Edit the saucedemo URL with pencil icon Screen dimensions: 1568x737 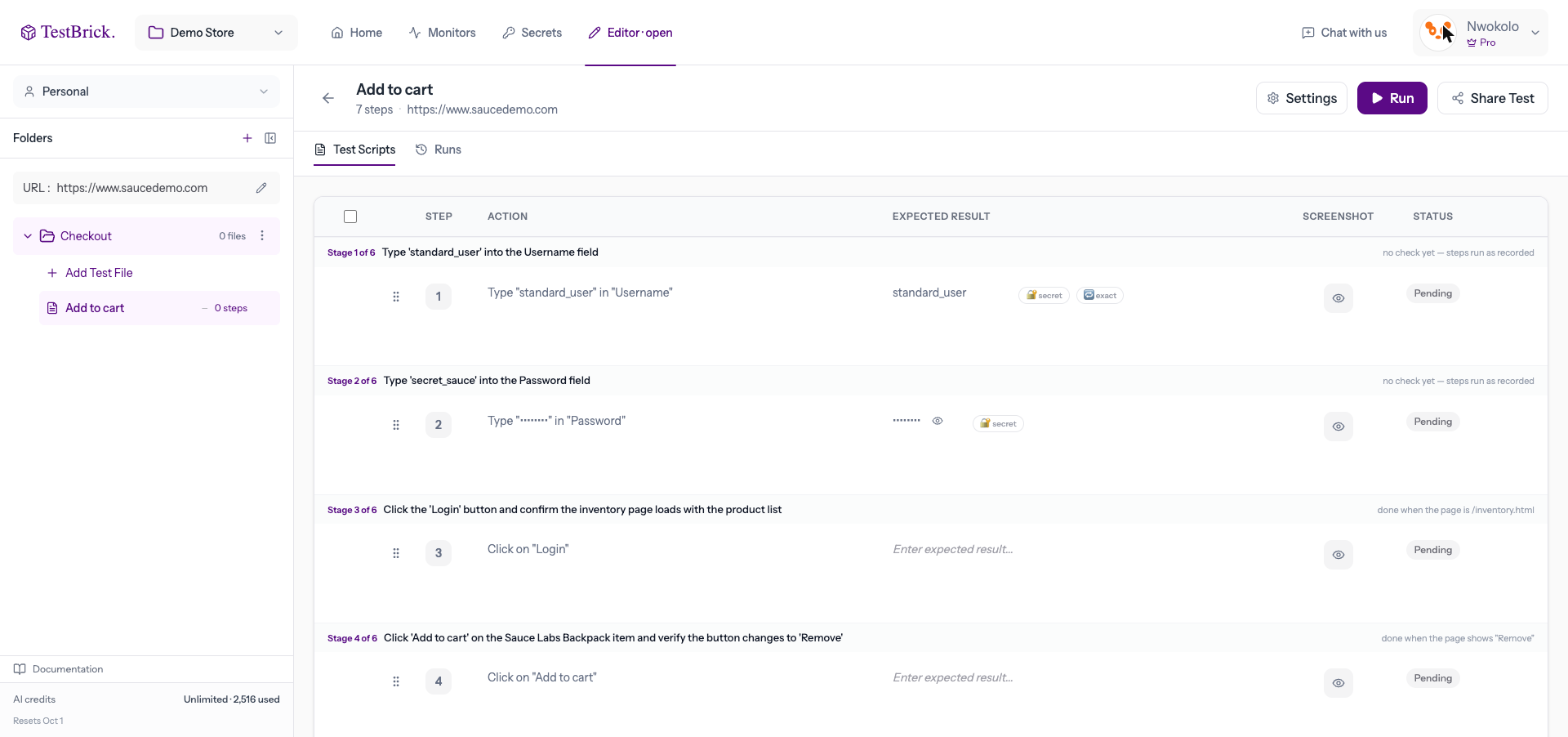pos(261,188)
